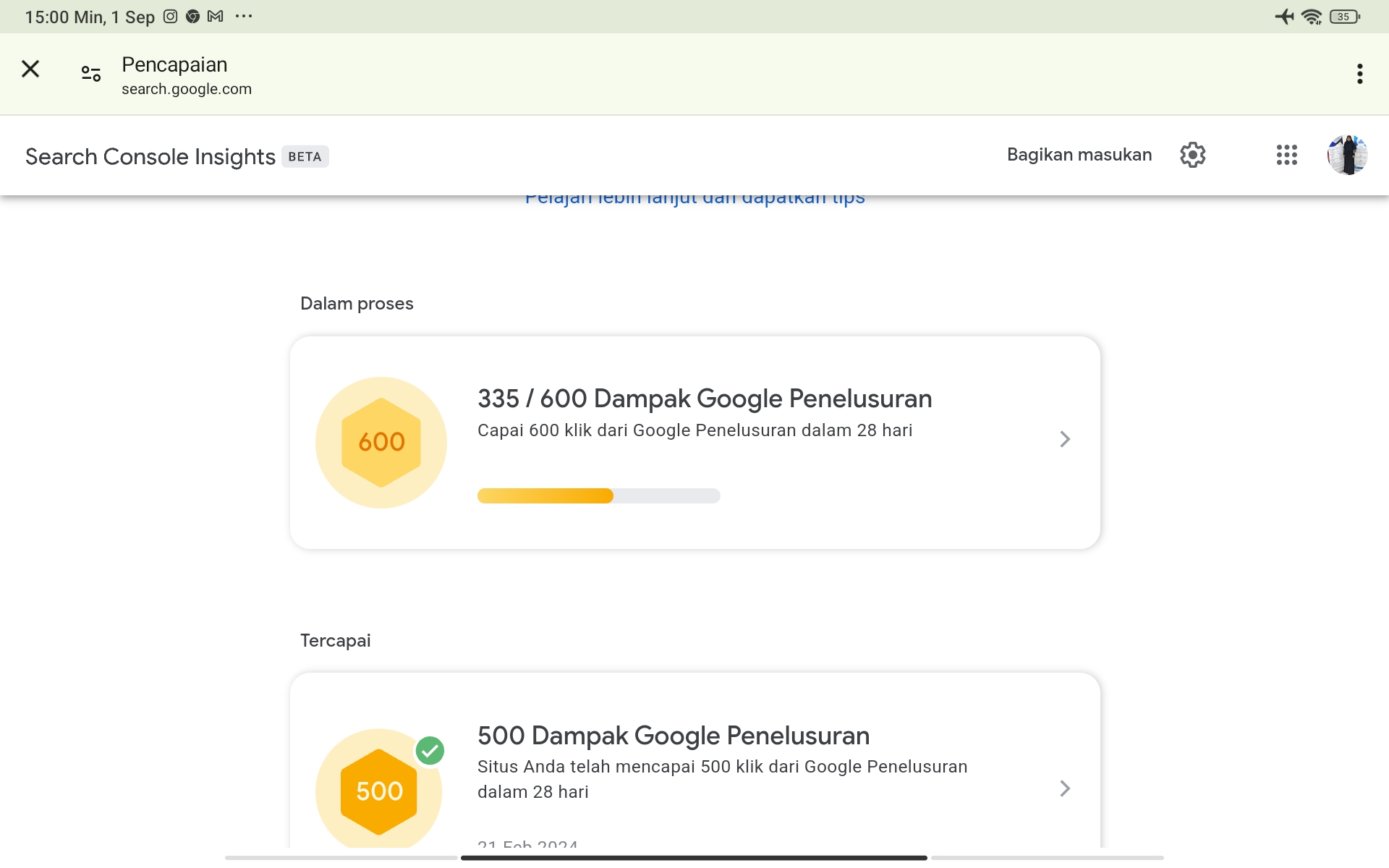Viewport: 1389px width, 868px height.
Task: Tap the bottom navigation gesture bar
Action: 694,858
